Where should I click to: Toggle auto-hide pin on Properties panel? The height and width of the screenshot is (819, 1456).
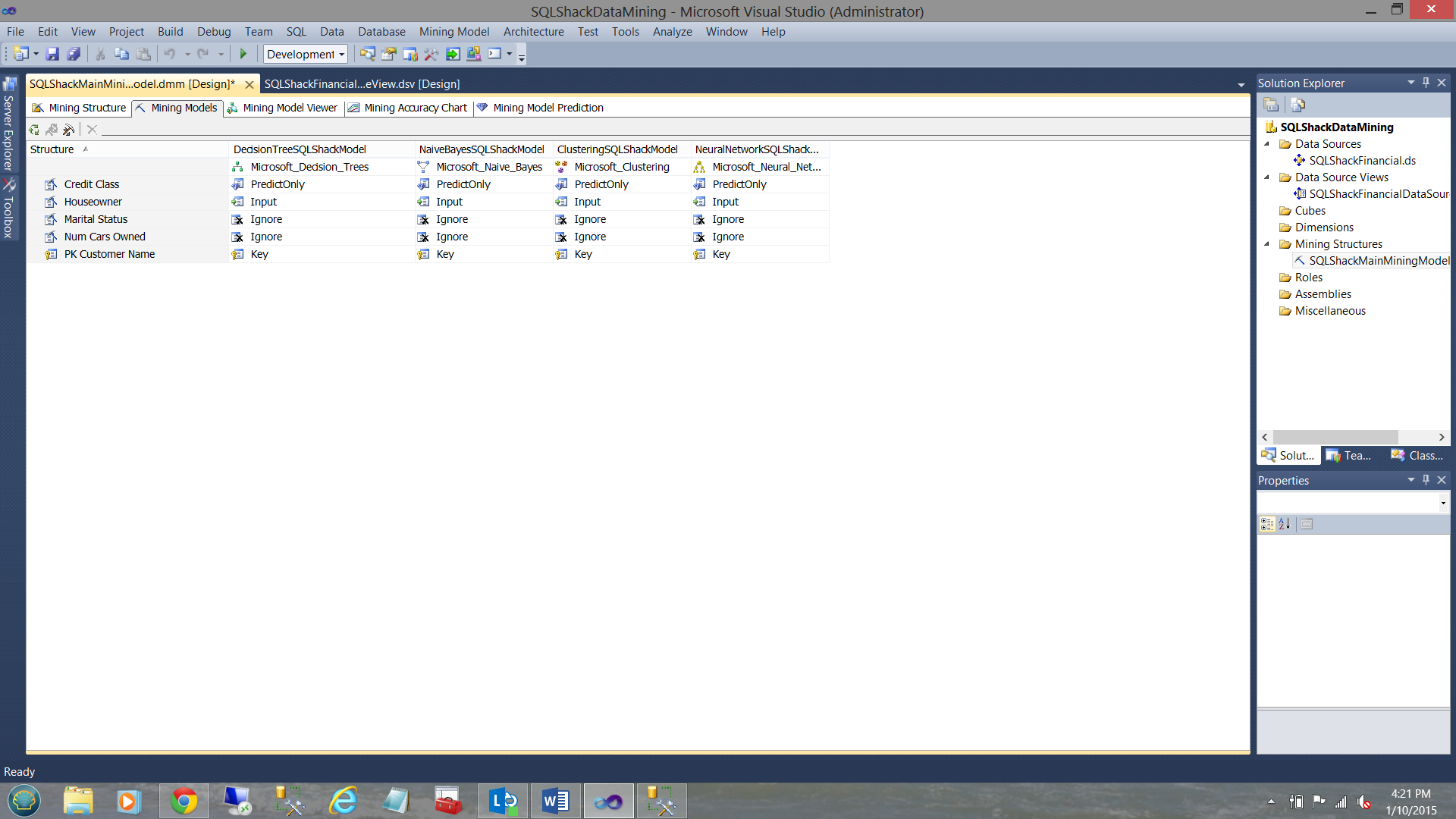click(x=1426, y=480)
